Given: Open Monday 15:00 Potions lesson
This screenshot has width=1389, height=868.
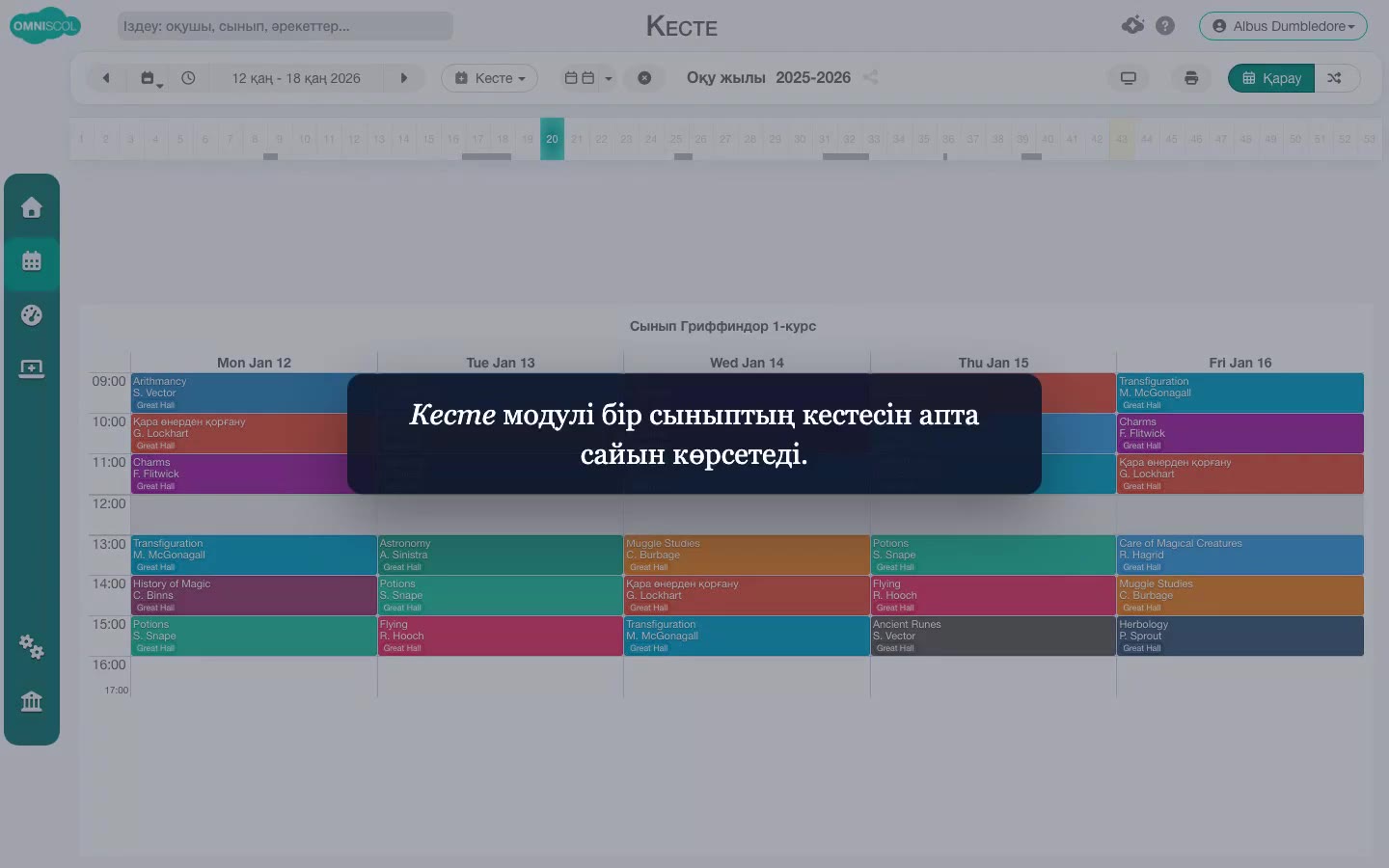Looking at the screenshot, I should (x=254, y=636).
